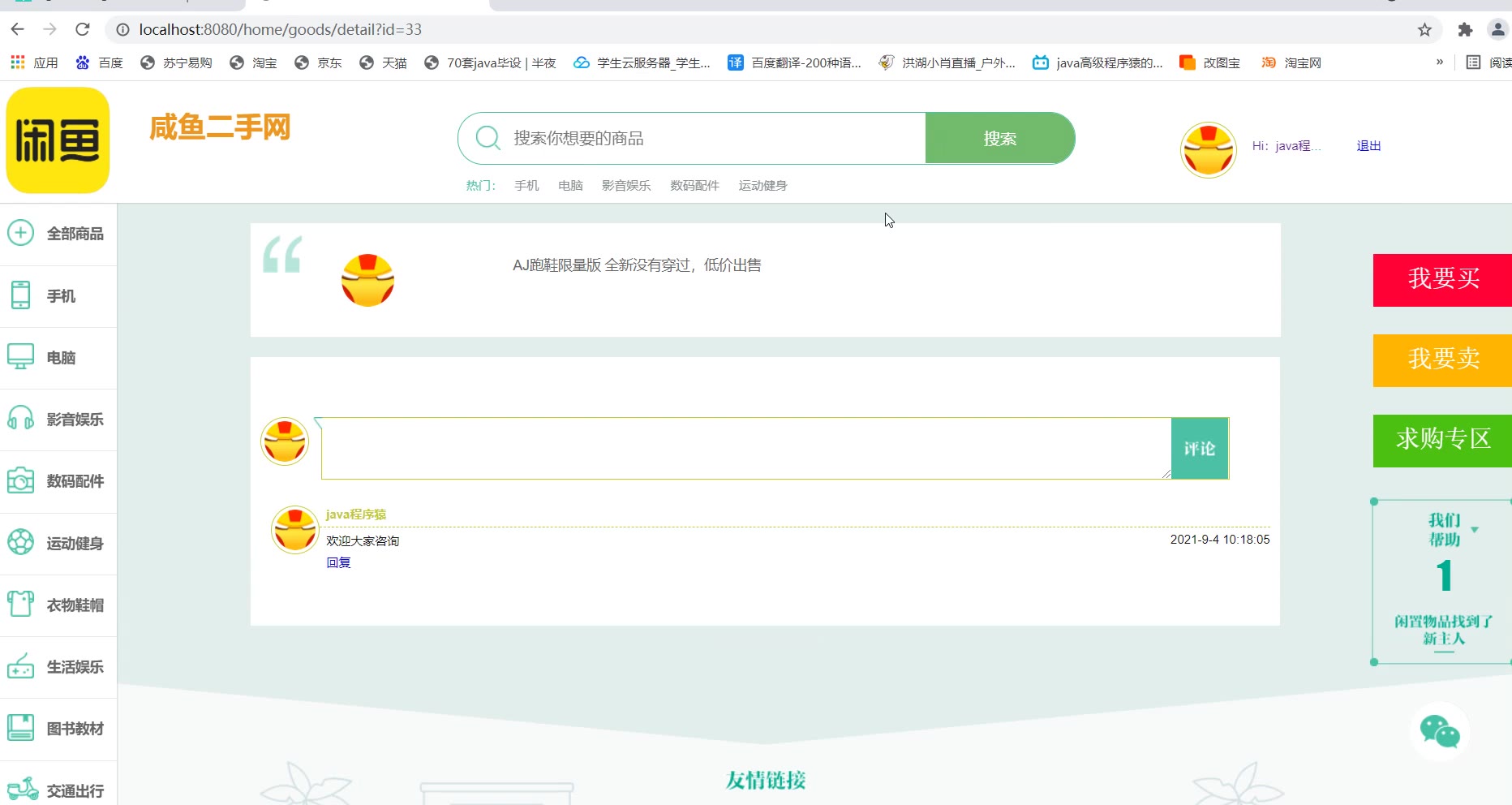Click the WeChat floating icon

tap(1440, 732)
